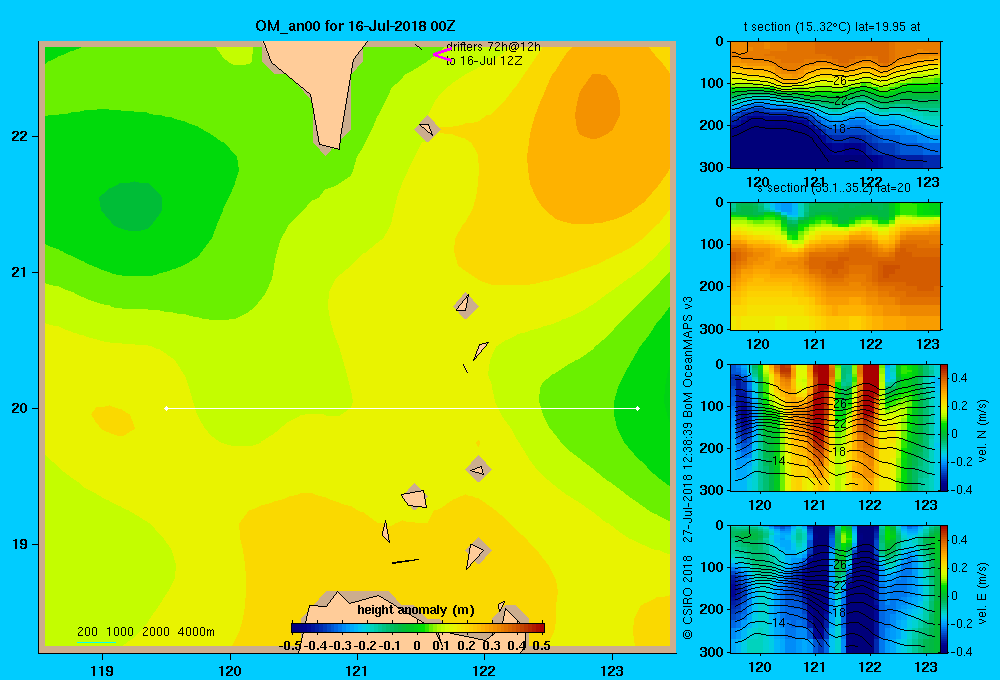1000x680 pixels.
Task: Click the dark green low anomaly near 119.2E 21.5N
Action: 131,205
